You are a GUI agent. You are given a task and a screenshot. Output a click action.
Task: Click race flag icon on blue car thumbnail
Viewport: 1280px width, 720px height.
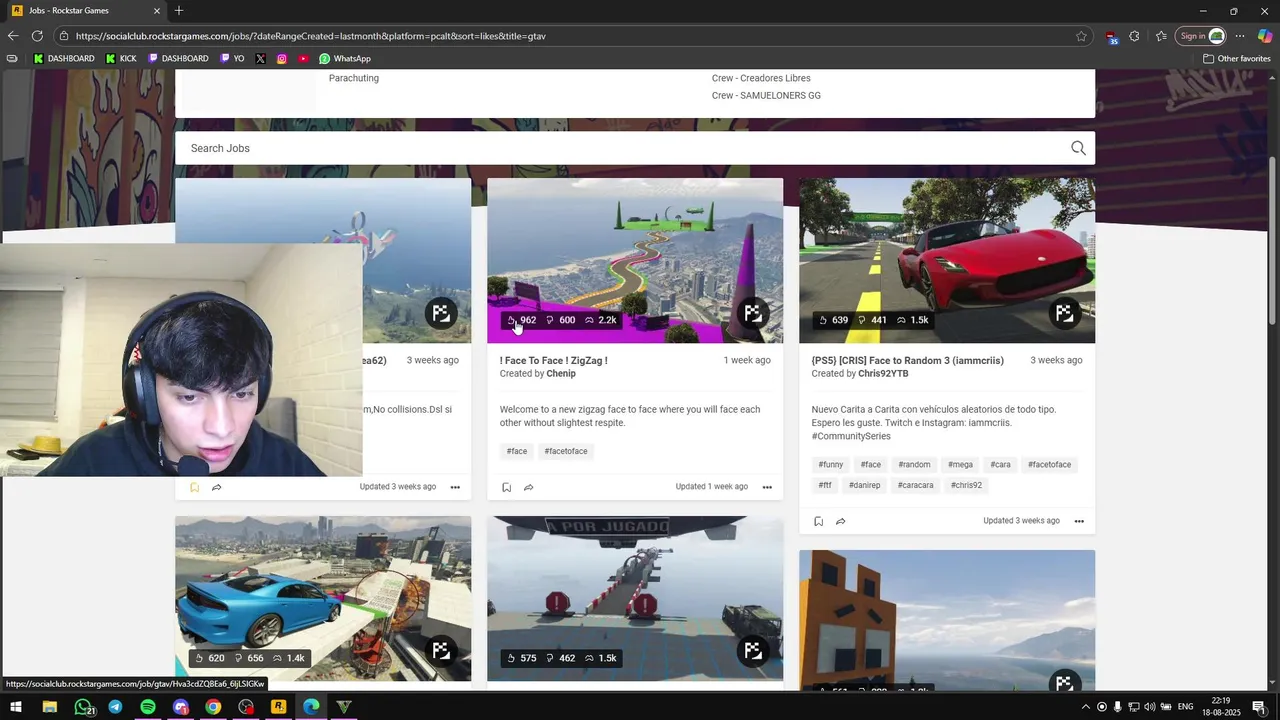440,651
